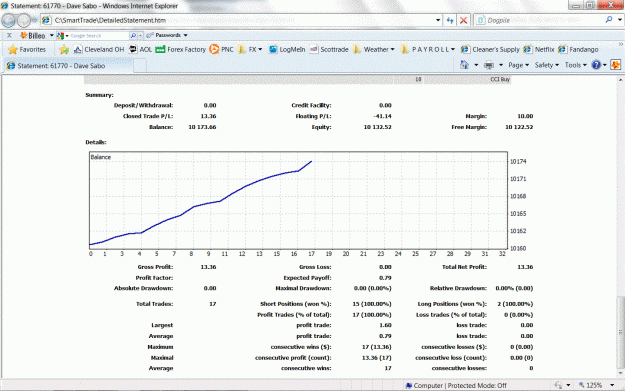Screen dimensions: 625x391
Task: Click the scrollbar down arrow
Action: 620,373
